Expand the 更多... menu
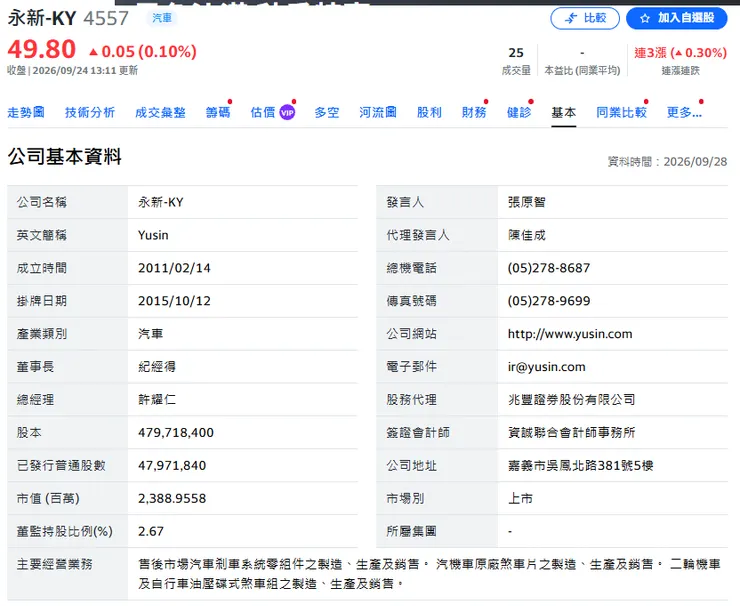 coord(684,112)
